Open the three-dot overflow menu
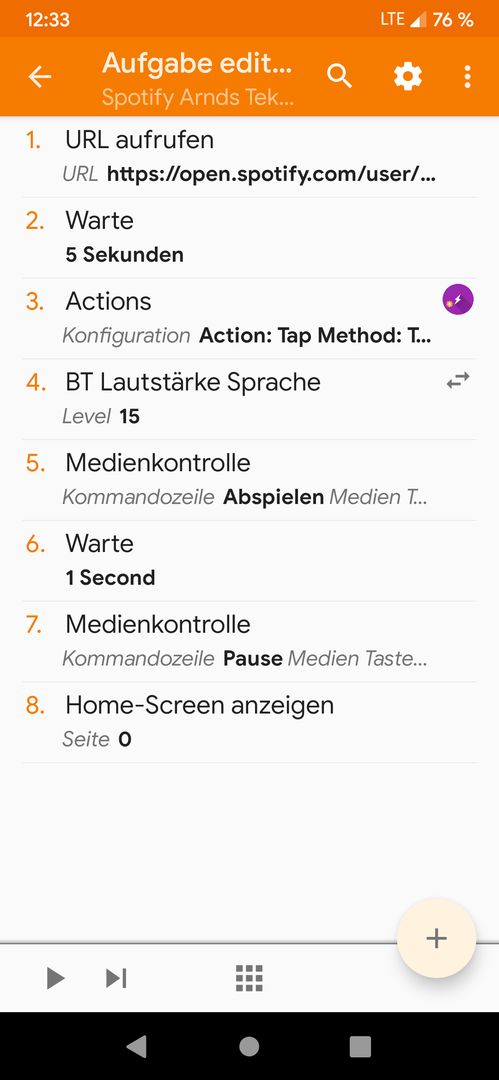This screenshot has height=1080, width=499. click(467, 76)
